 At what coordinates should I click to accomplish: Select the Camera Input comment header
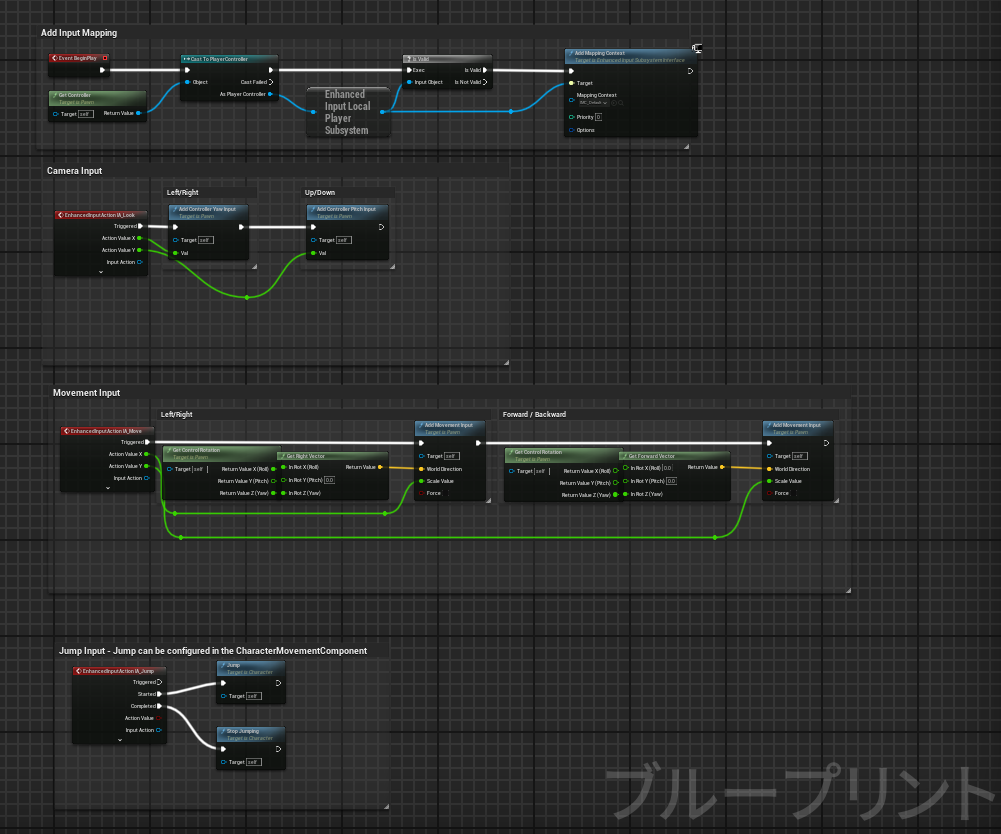click(75, 170)
